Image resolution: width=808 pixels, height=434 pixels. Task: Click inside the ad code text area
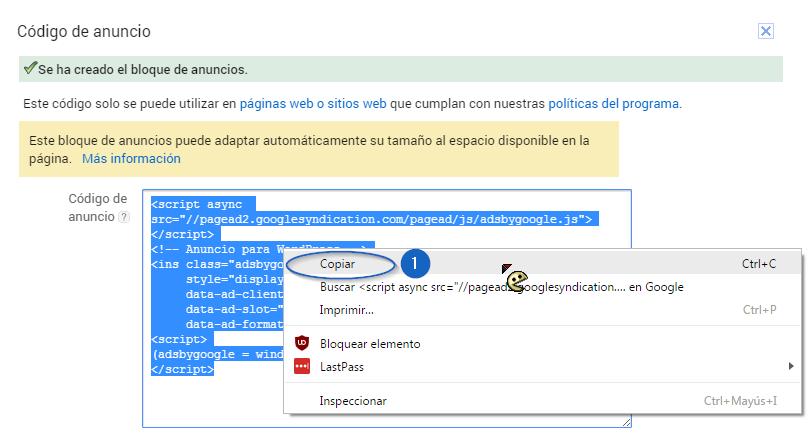386,308
